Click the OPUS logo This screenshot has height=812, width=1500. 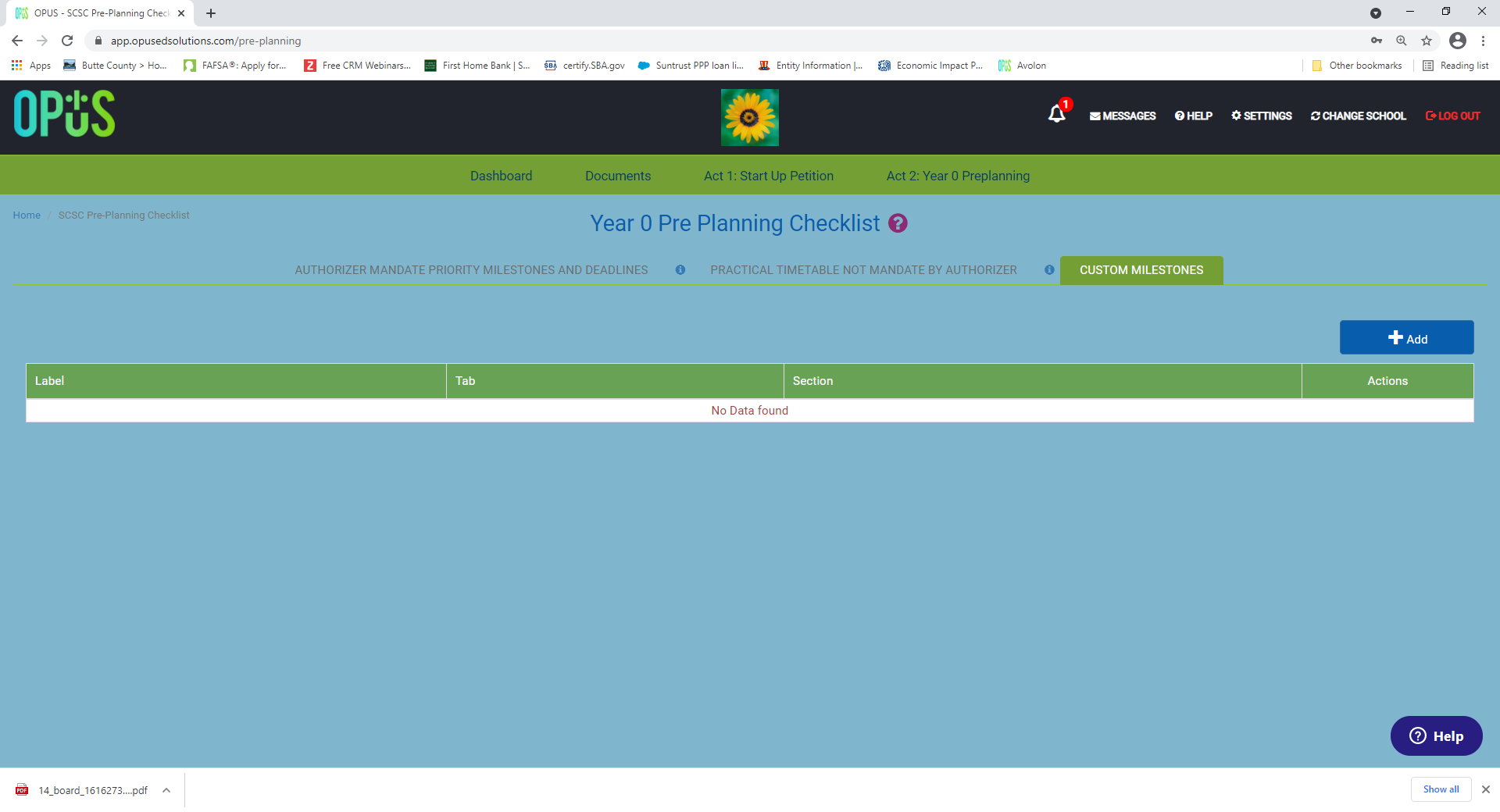point(64,114)
